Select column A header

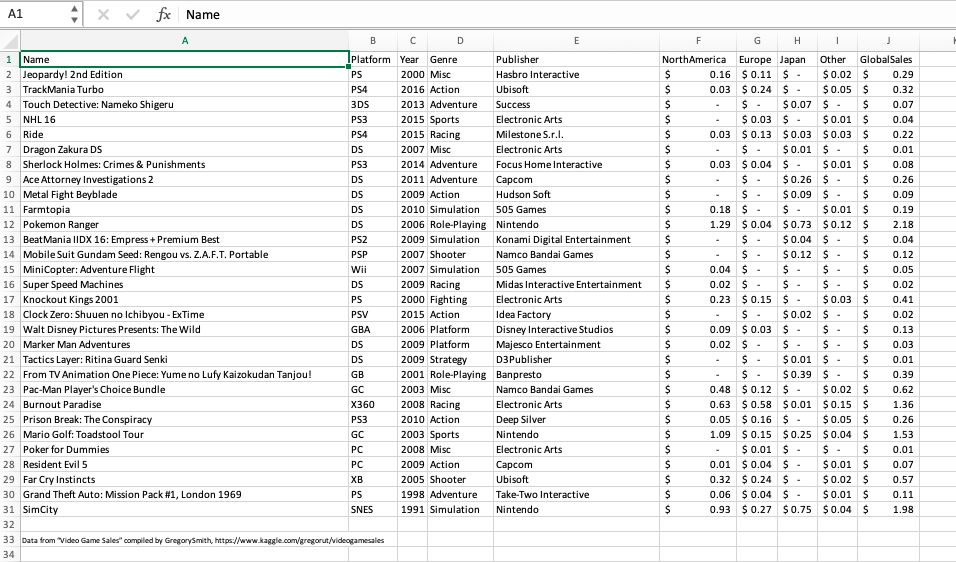tap(185, 41)
